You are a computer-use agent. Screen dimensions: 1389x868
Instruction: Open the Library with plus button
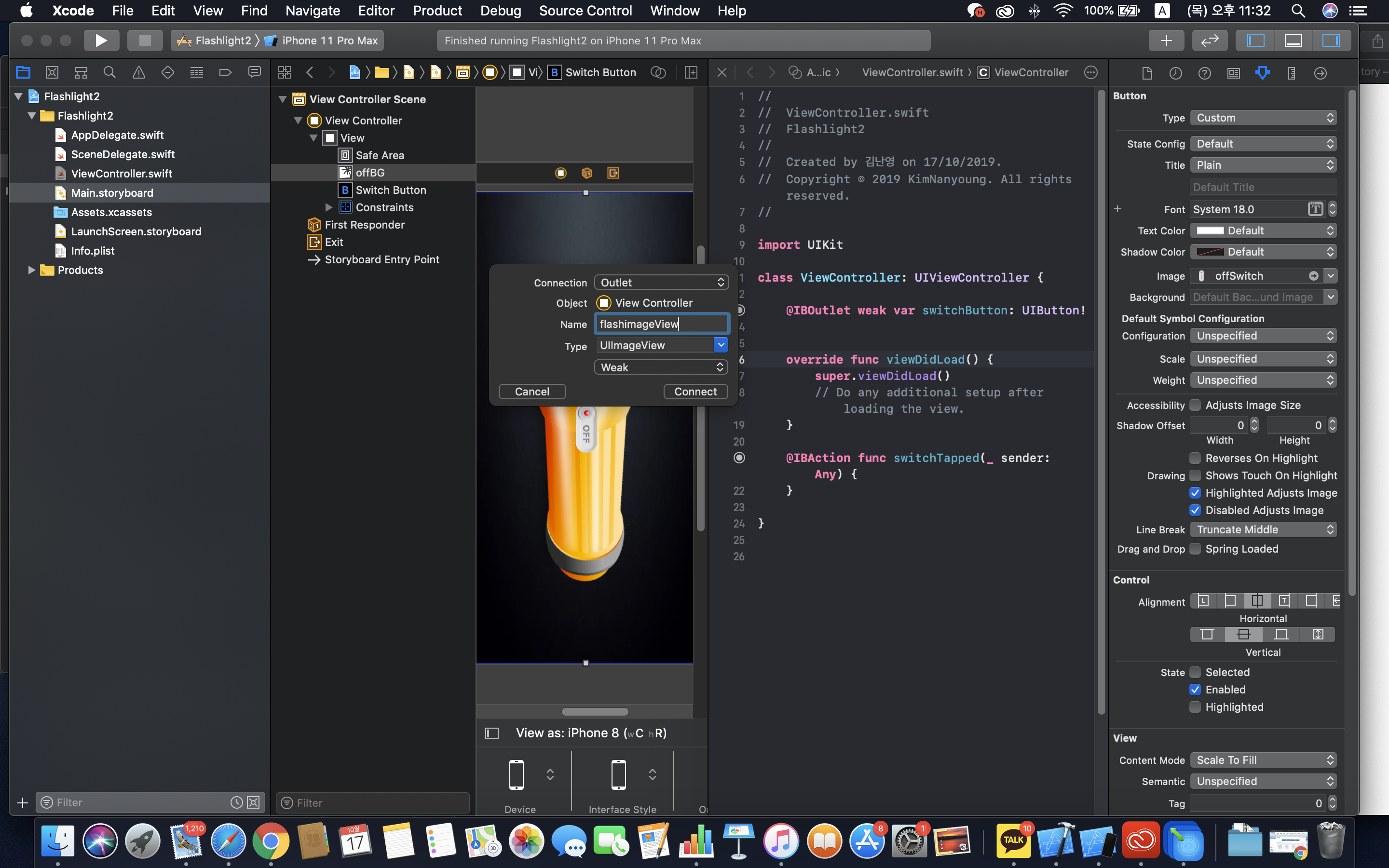click(x=1166, y=40)
